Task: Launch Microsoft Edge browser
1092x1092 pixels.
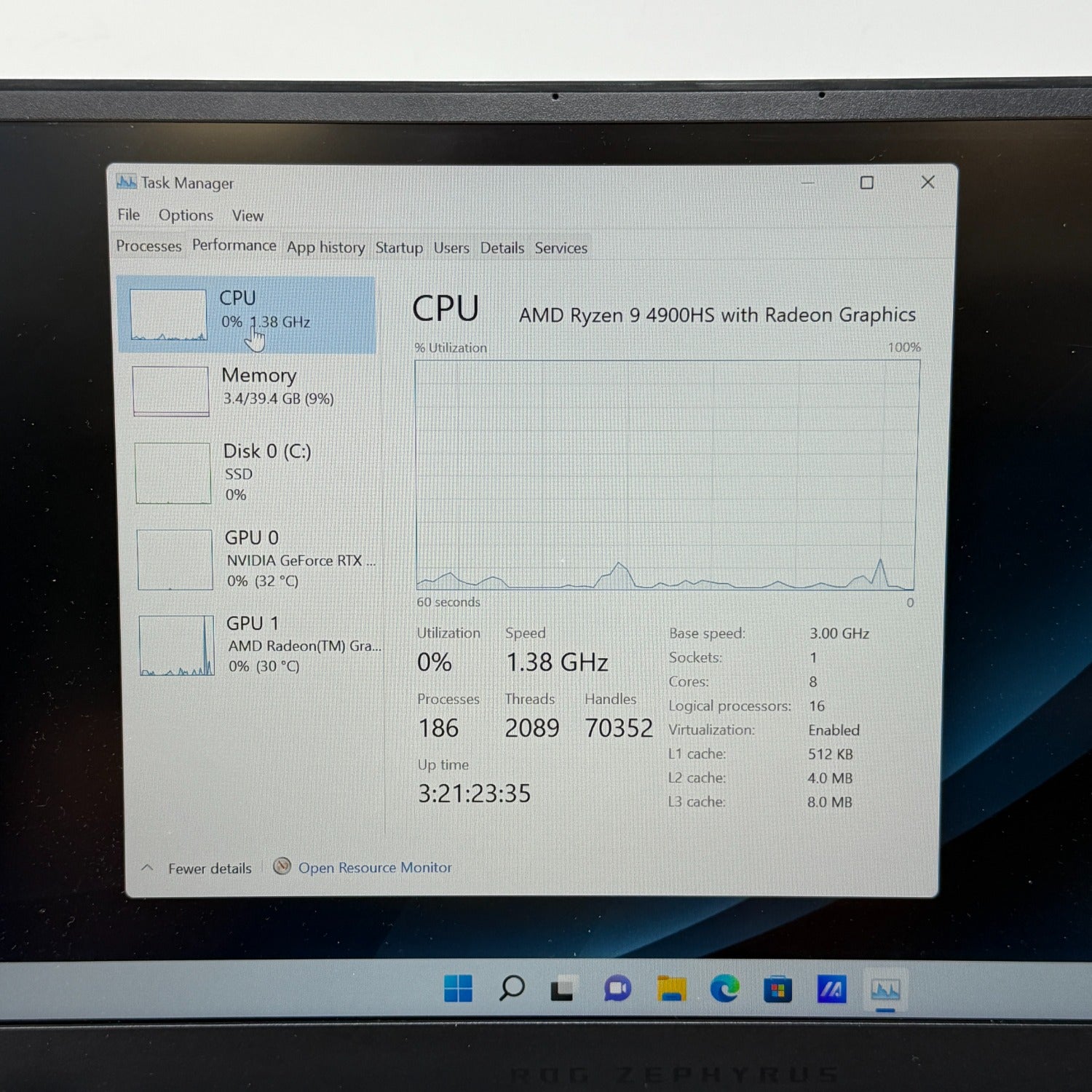Action: coord(724,989)
